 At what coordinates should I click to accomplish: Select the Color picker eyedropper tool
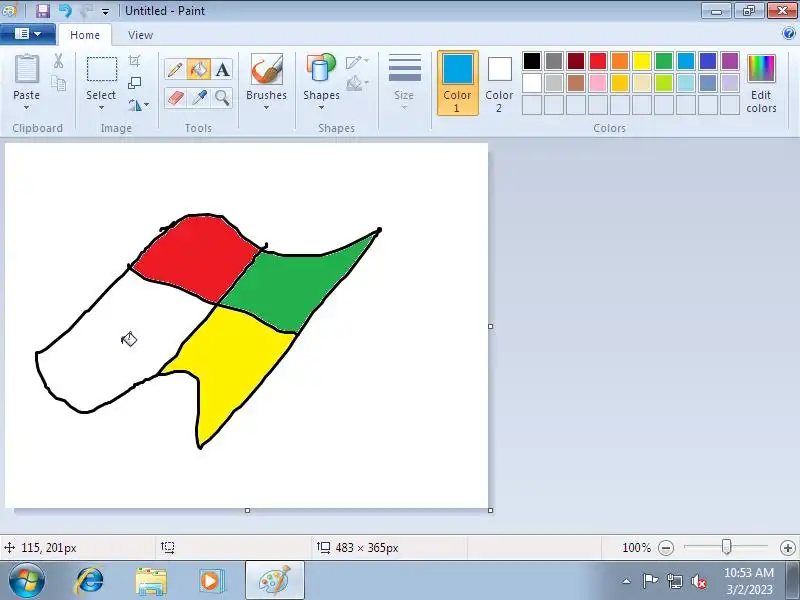(198, 97)
